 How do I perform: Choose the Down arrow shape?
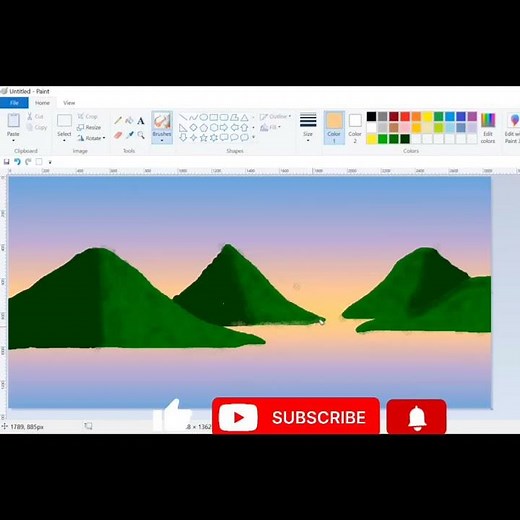[183, 137]
